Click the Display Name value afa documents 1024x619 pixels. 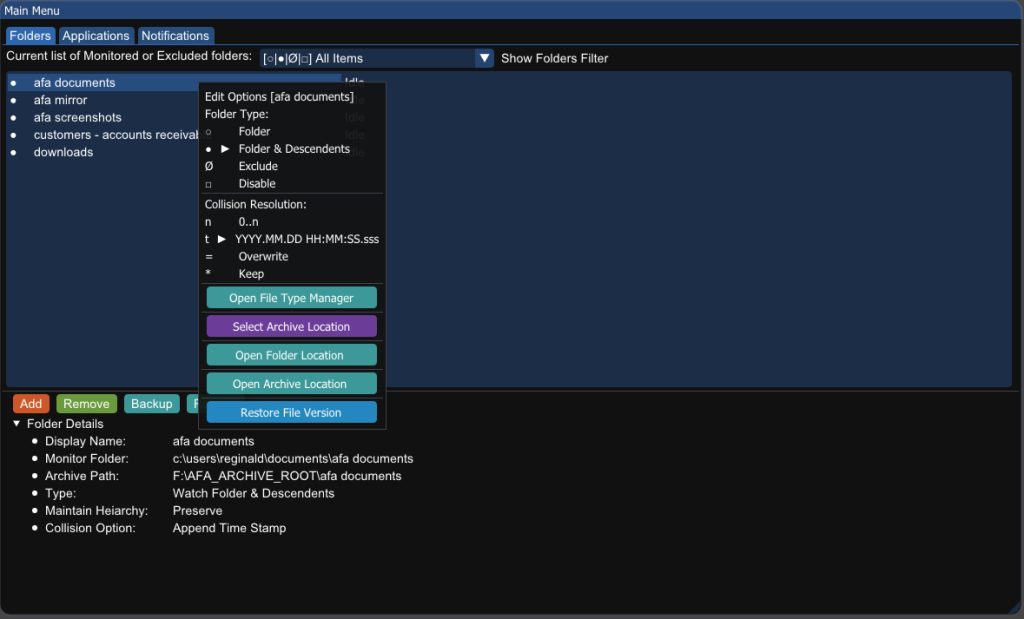click(x=214, y=441)
